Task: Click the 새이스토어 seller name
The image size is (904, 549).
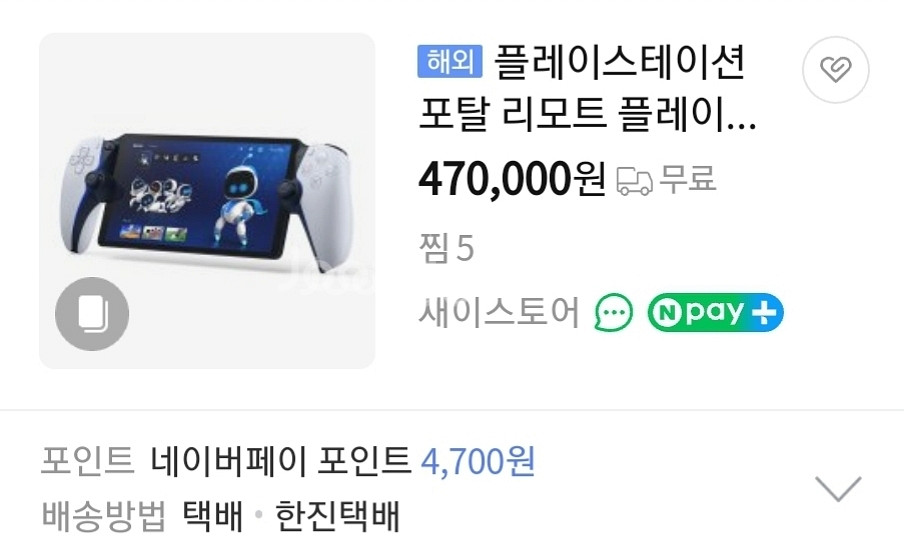Action: pos(499,313)
